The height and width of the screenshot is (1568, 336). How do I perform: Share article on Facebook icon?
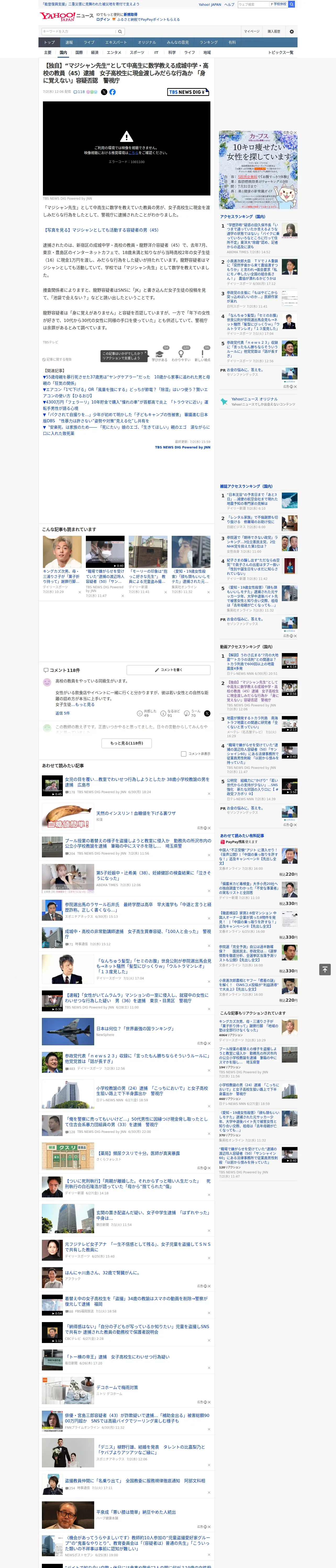pos(112,92)
